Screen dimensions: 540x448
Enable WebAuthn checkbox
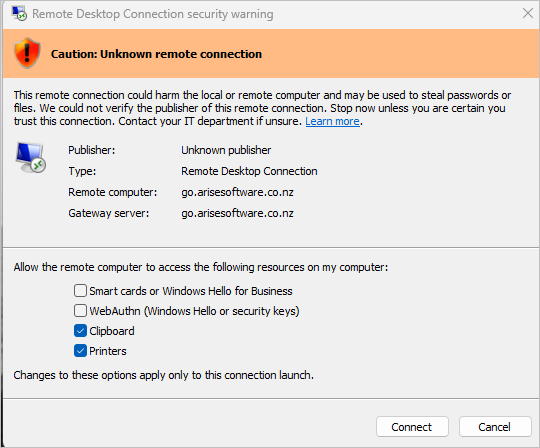pos(80,311)
